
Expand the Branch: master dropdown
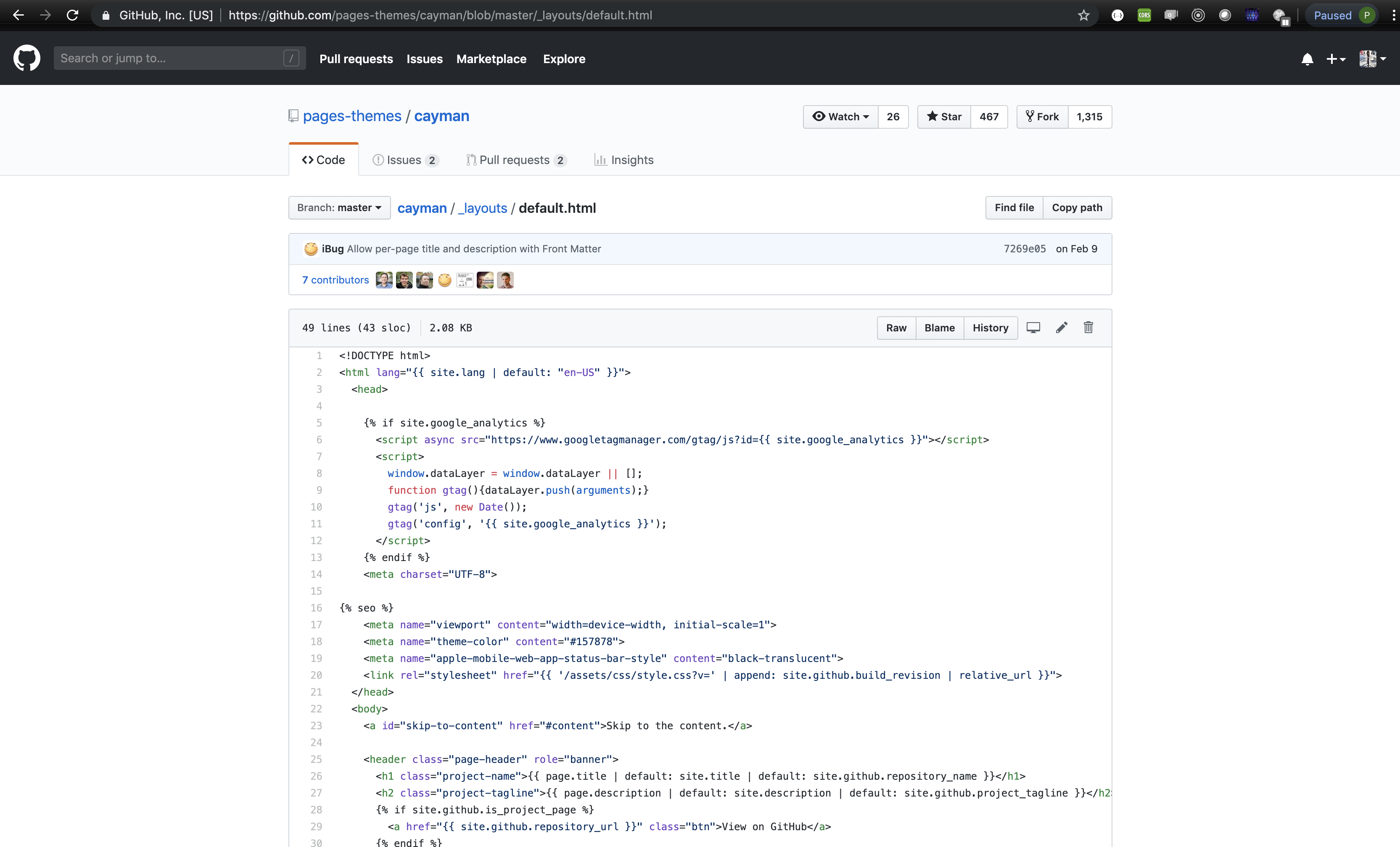(339, 207)
